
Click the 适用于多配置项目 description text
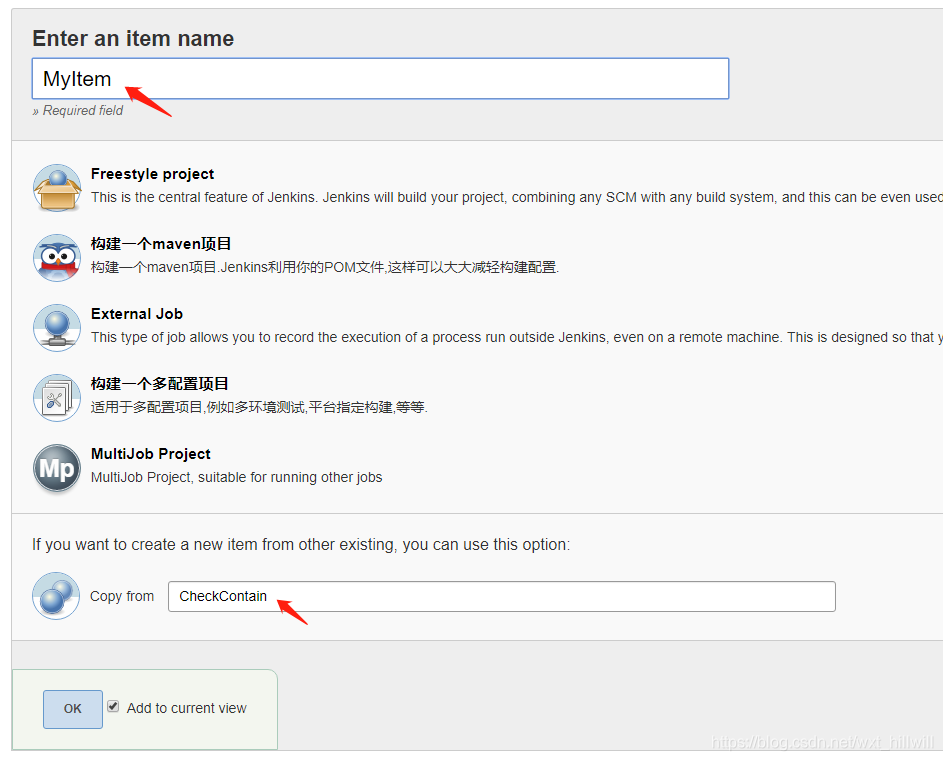coord(259,407)
